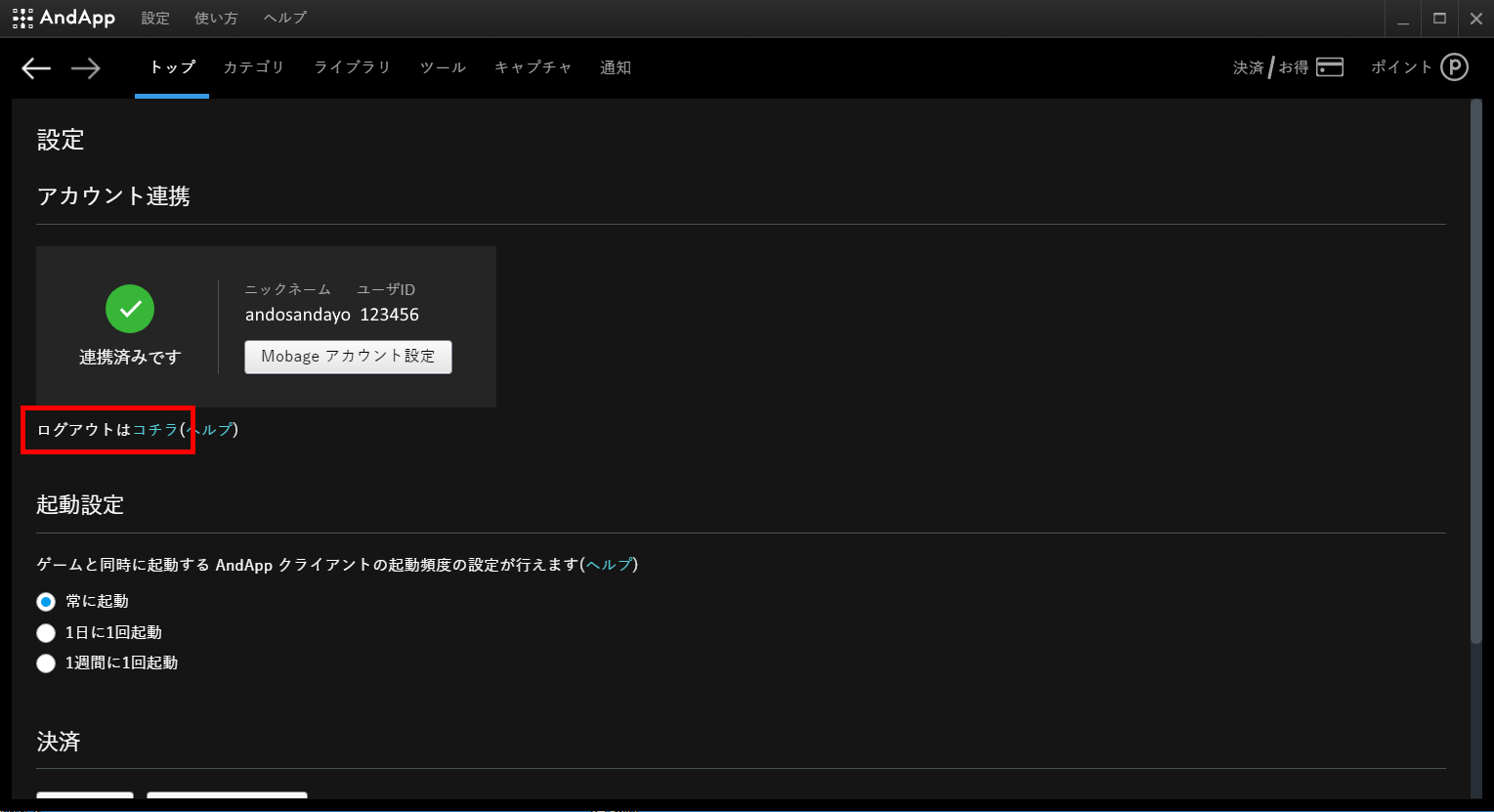Click the forward arrow navigation icon
The width and height of the screenshot is (1494, 812).
86,67
